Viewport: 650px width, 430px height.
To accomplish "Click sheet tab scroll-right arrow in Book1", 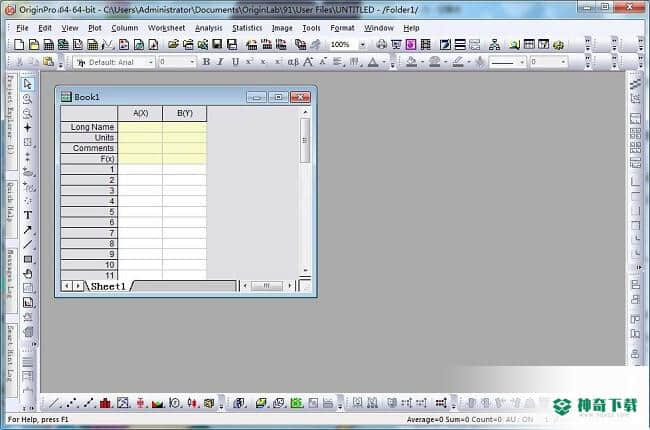I will tap(78, 286).
